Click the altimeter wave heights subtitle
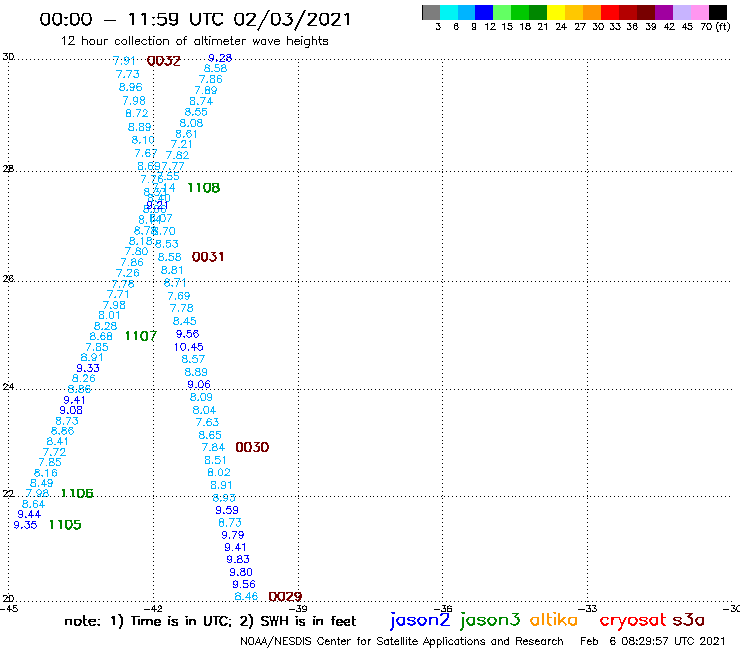 194,41
